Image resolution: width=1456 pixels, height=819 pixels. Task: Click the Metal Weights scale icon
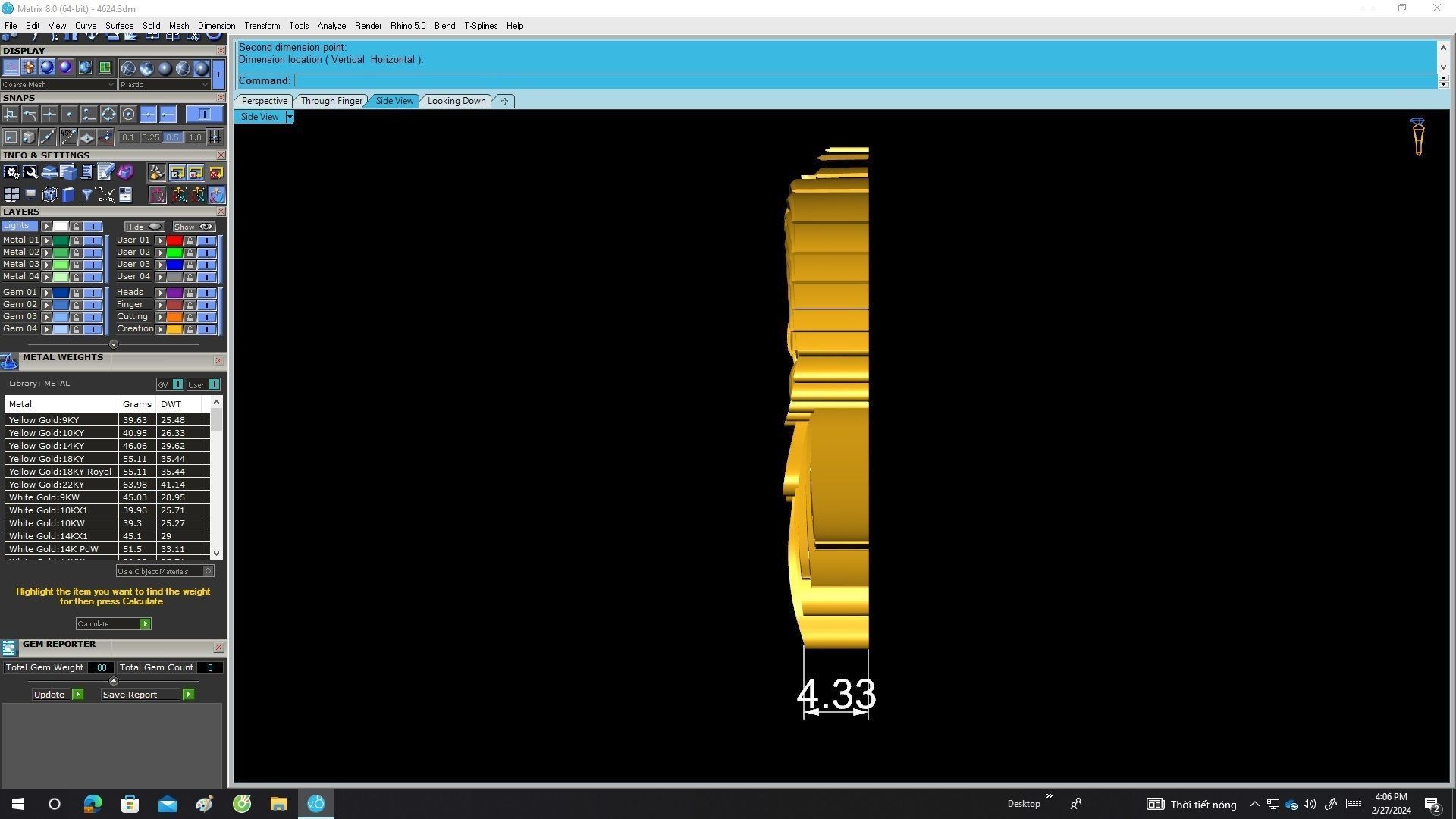[x=9, y=362]
